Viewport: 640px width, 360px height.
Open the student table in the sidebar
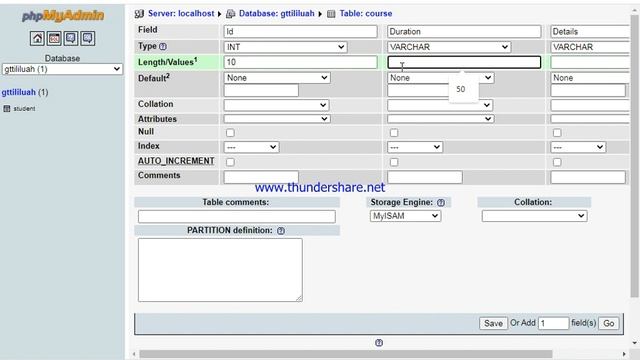click(x=24, y=109)
